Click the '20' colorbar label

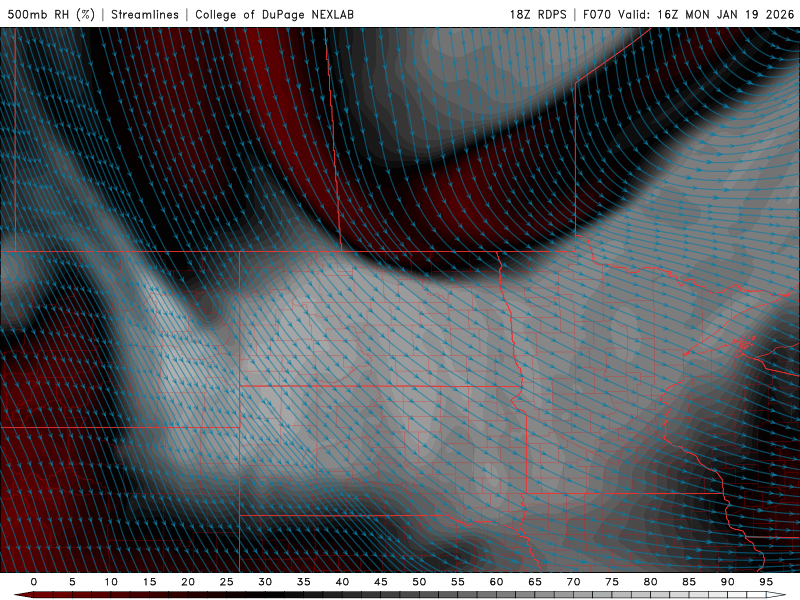[188, 582]
